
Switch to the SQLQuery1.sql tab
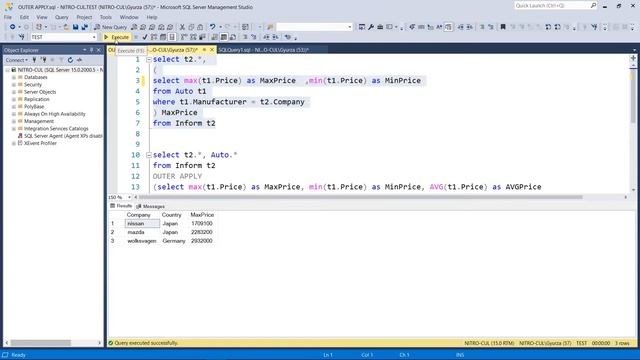point(263,50)
